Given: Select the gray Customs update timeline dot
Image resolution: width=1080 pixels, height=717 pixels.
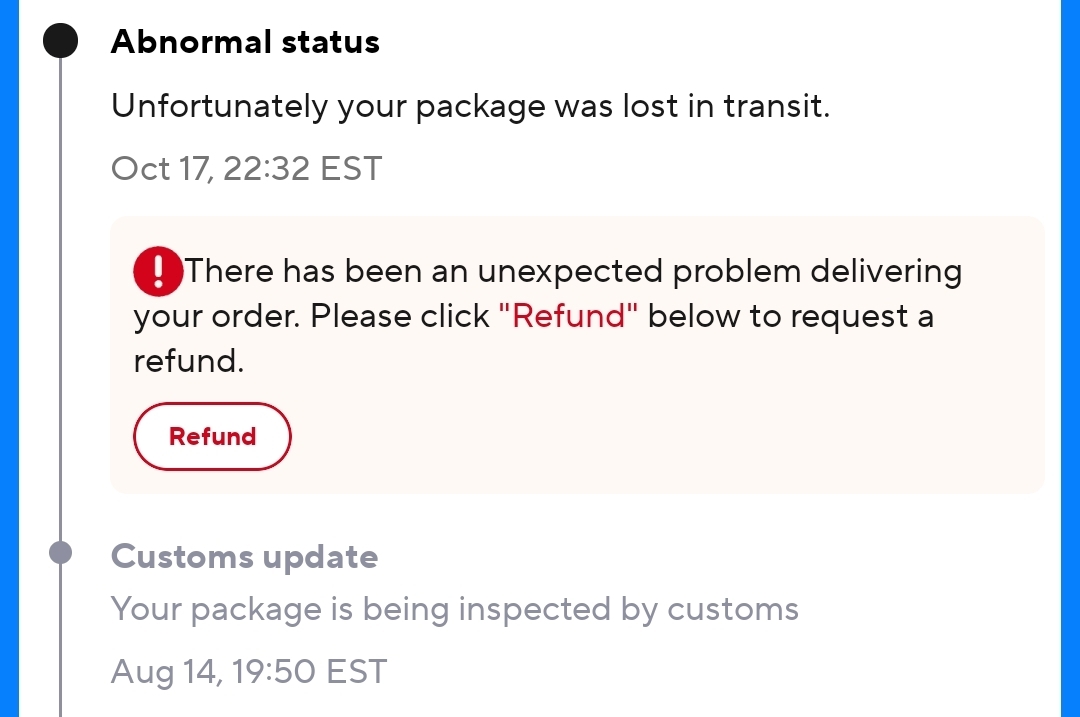Looking at the screenshot, I should 61,553.
